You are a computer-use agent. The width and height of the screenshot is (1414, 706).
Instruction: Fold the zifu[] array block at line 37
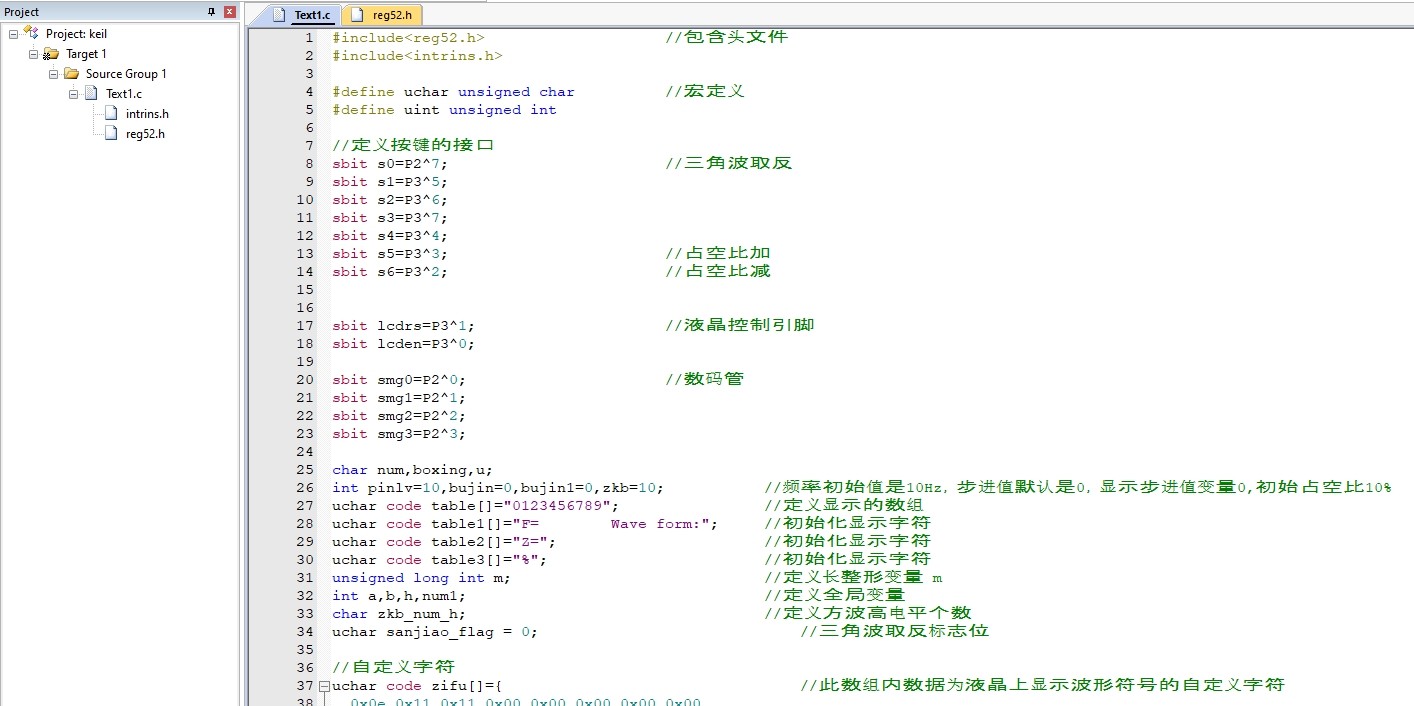coord(324,686)
